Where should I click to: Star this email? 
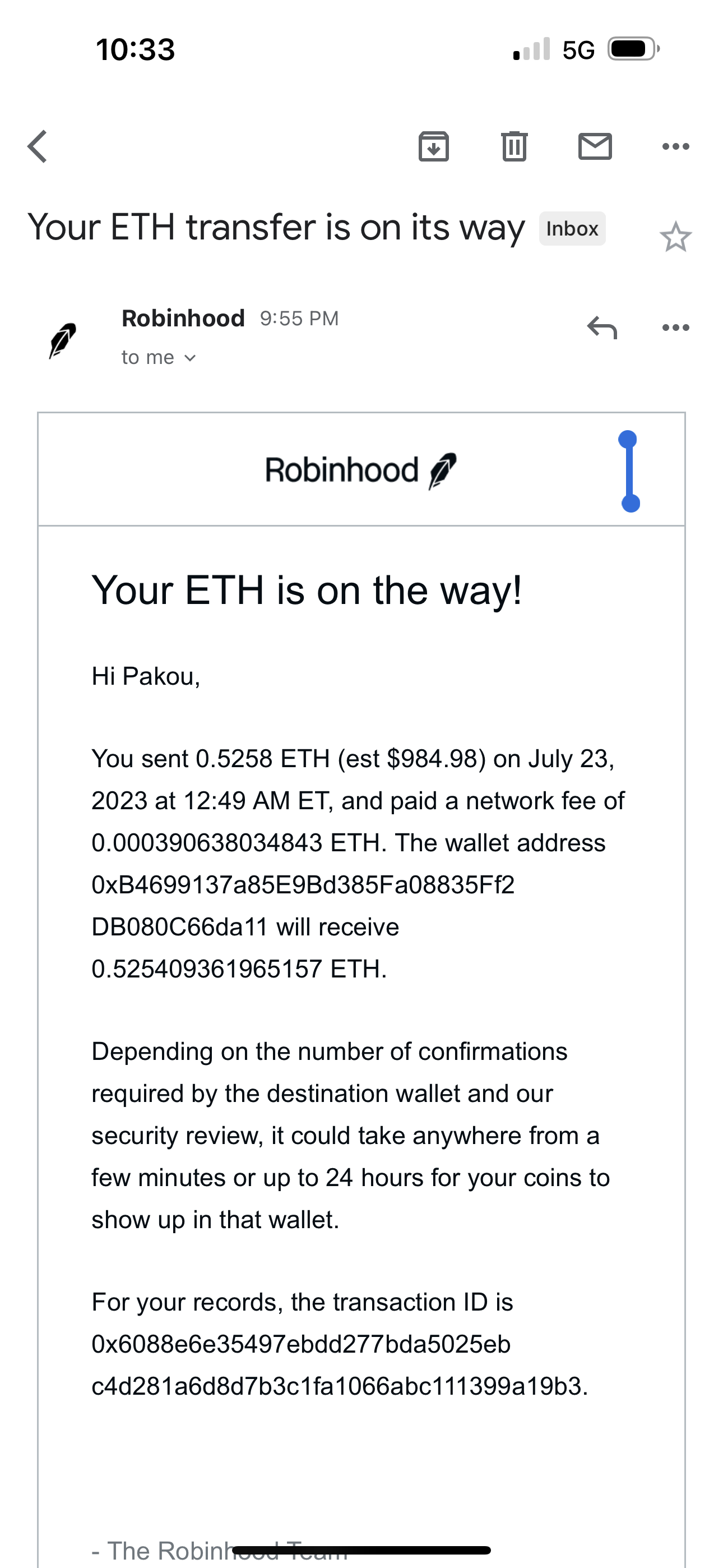675,237
